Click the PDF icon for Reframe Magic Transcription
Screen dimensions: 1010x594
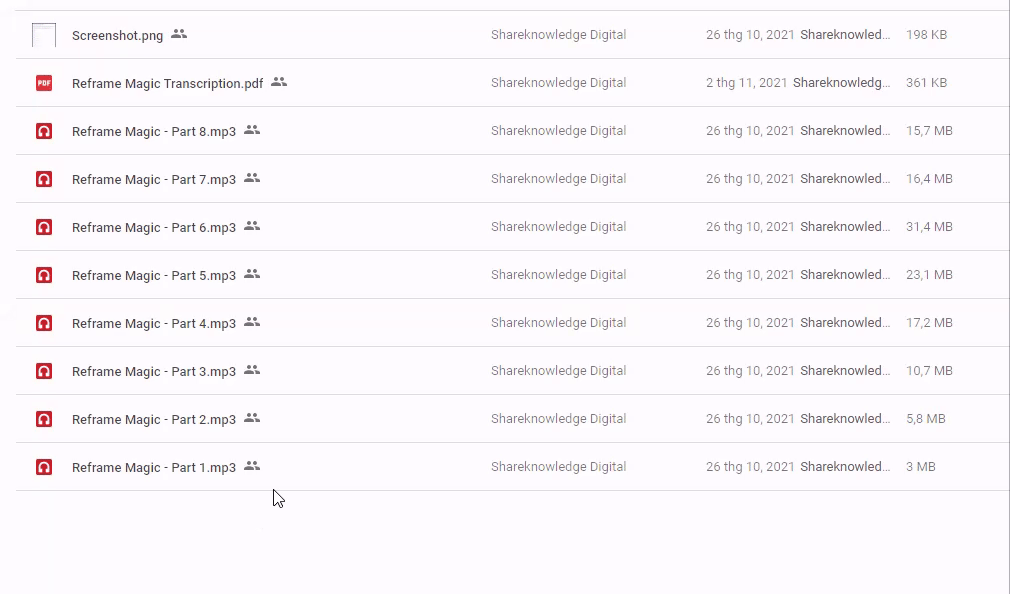click(x=44, y=83)
